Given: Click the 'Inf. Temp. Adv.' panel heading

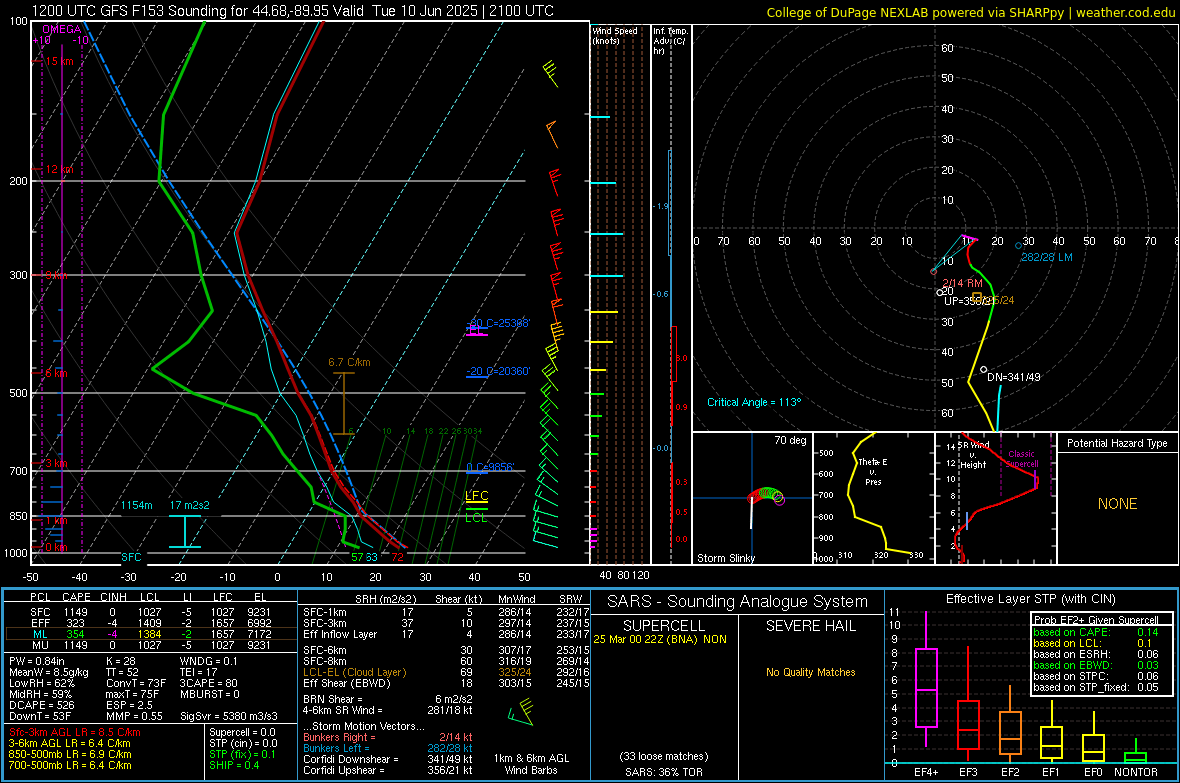Looking at the screenshot, I should pyautogui.click(x=670, y=41).
